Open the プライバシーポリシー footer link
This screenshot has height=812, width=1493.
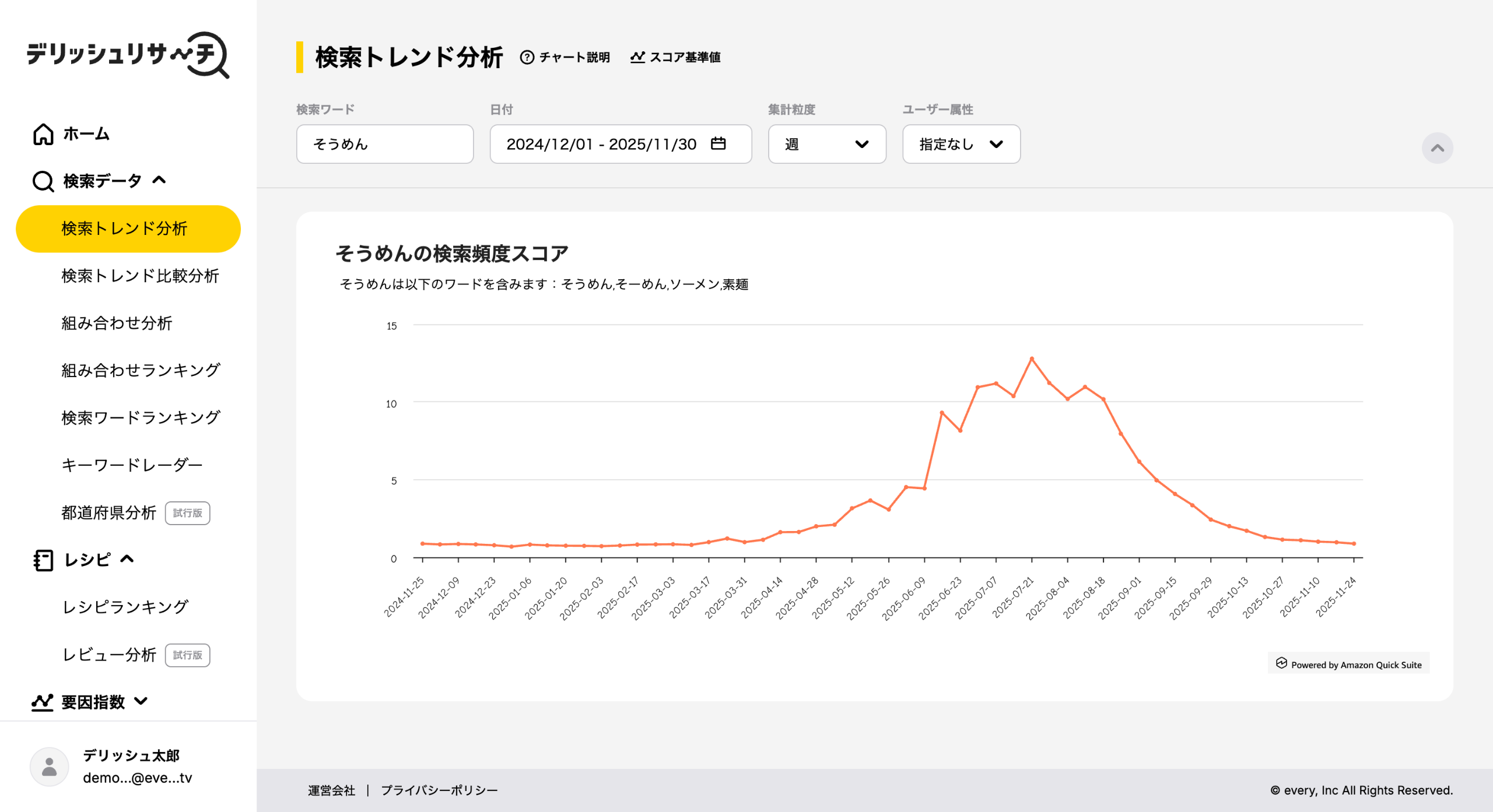click(439, 790)
